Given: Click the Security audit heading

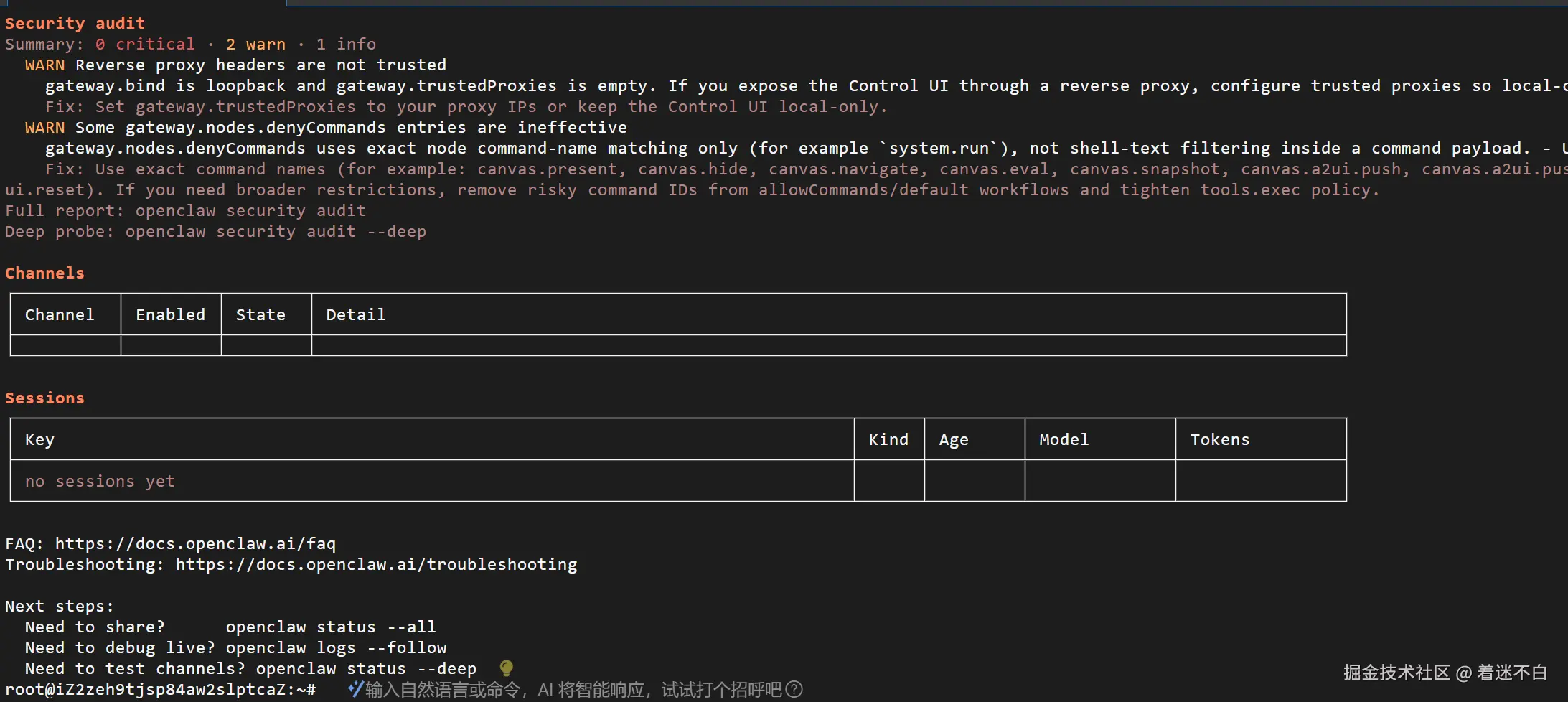Looking at the screenshot, I should click(x=75, y=23).
